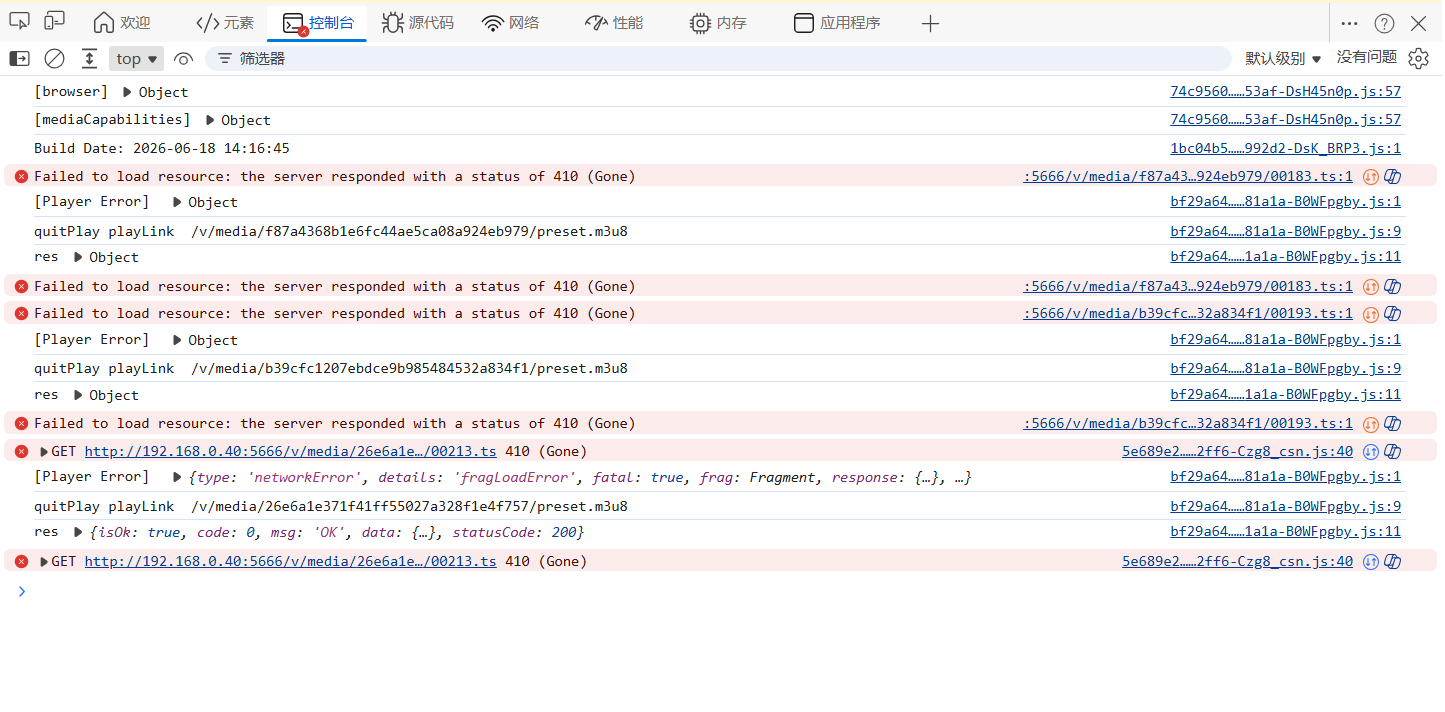Screen dimensions: 1445x712
Task: Click the vertical double-arrow icon beside clear console
Action: coord(89,59)
